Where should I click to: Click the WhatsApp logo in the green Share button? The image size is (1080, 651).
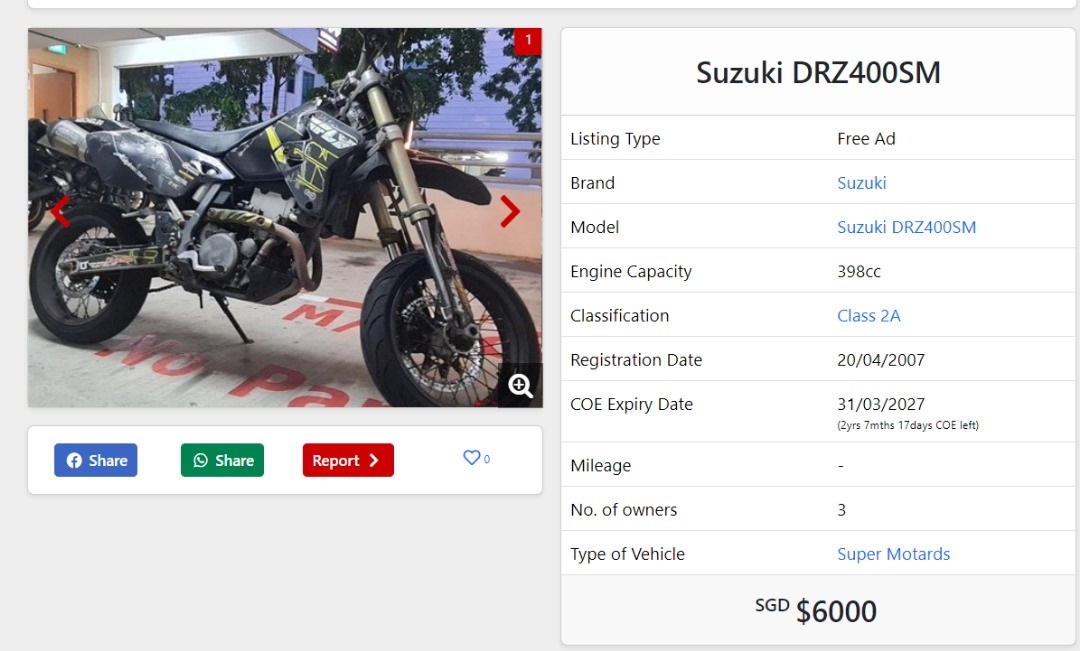200,460
